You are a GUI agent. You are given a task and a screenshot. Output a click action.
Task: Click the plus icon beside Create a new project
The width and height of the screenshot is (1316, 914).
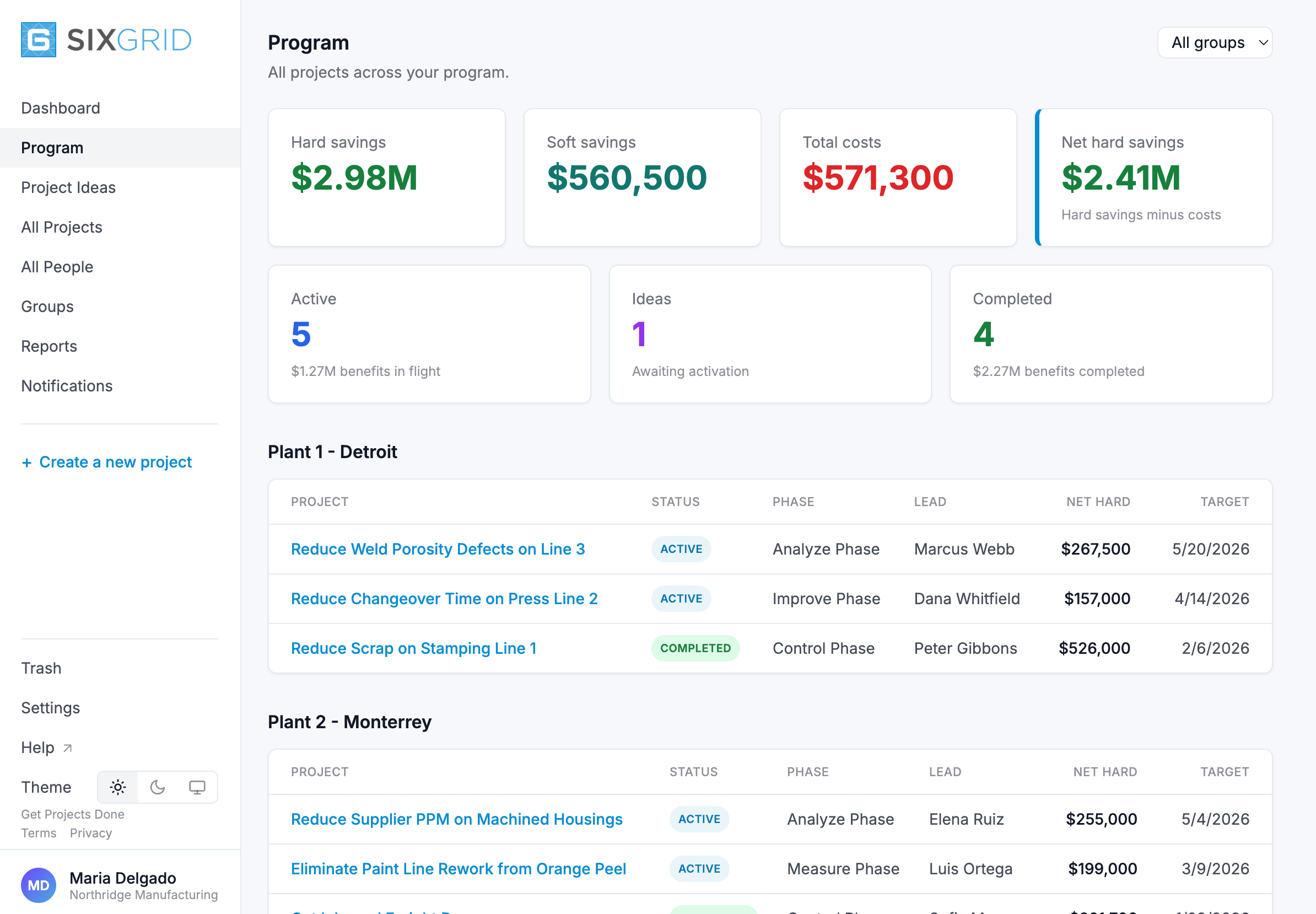[x=26, y=462]
